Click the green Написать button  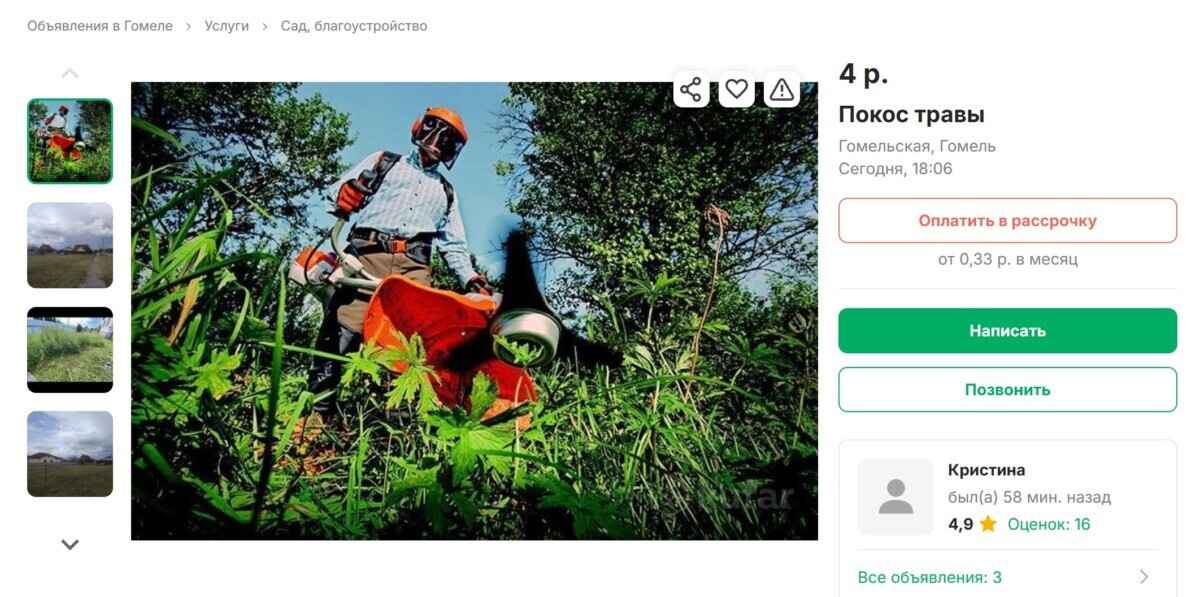click(1007, 330)
